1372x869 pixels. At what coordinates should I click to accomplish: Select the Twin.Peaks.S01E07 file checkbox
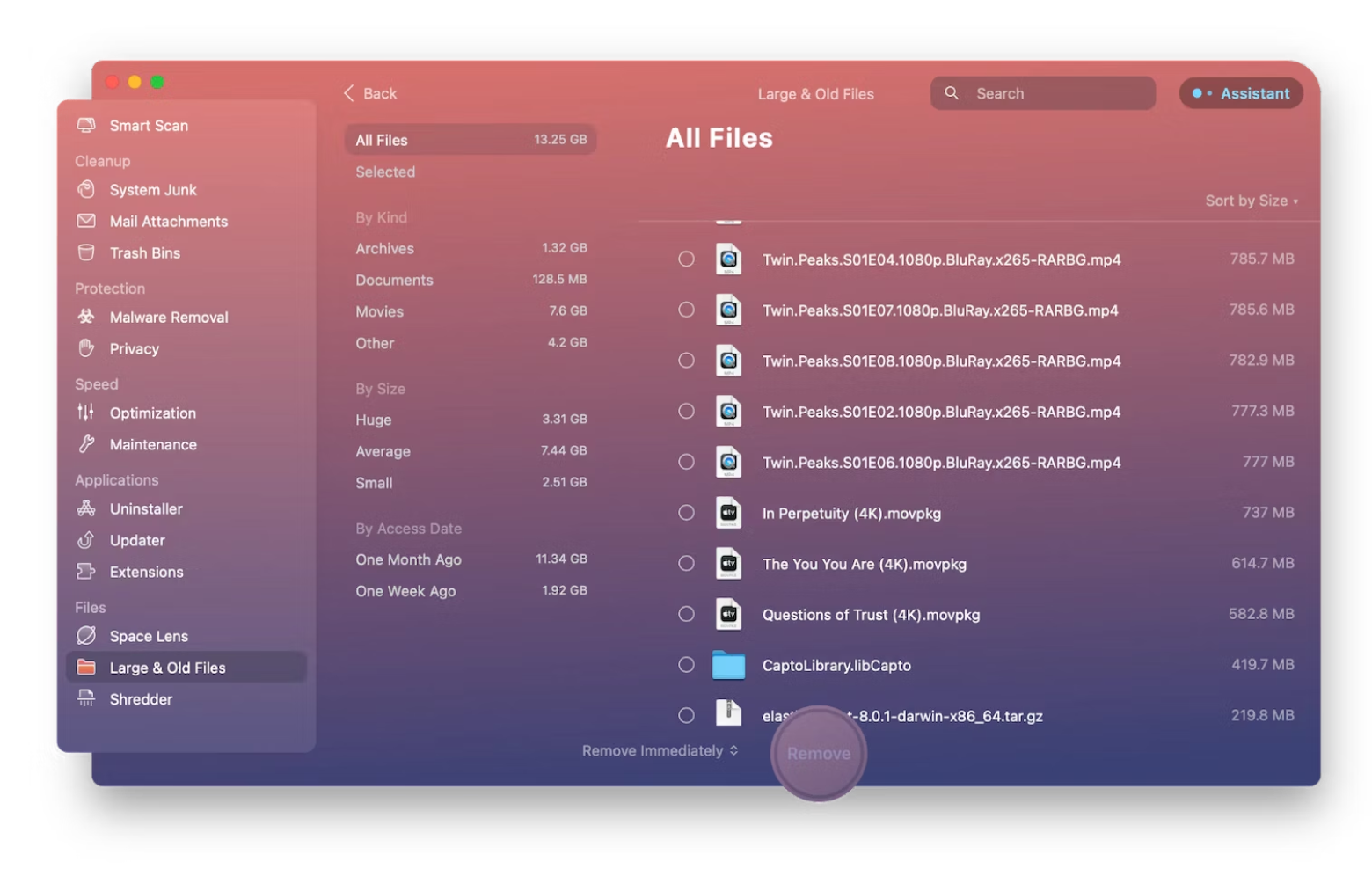(686, 310)
